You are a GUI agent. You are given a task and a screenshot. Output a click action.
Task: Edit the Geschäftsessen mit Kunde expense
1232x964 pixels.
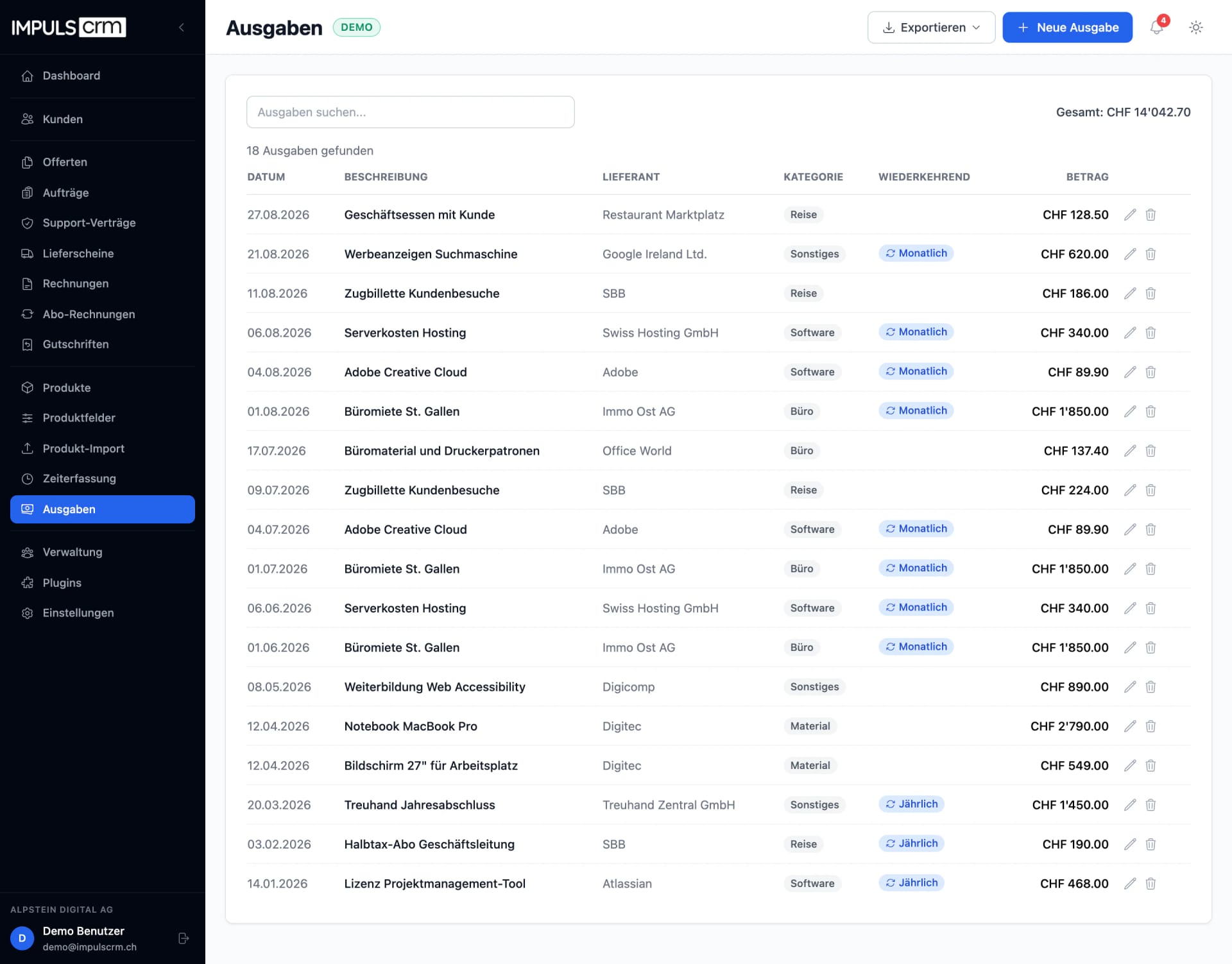click(1130, 215)
